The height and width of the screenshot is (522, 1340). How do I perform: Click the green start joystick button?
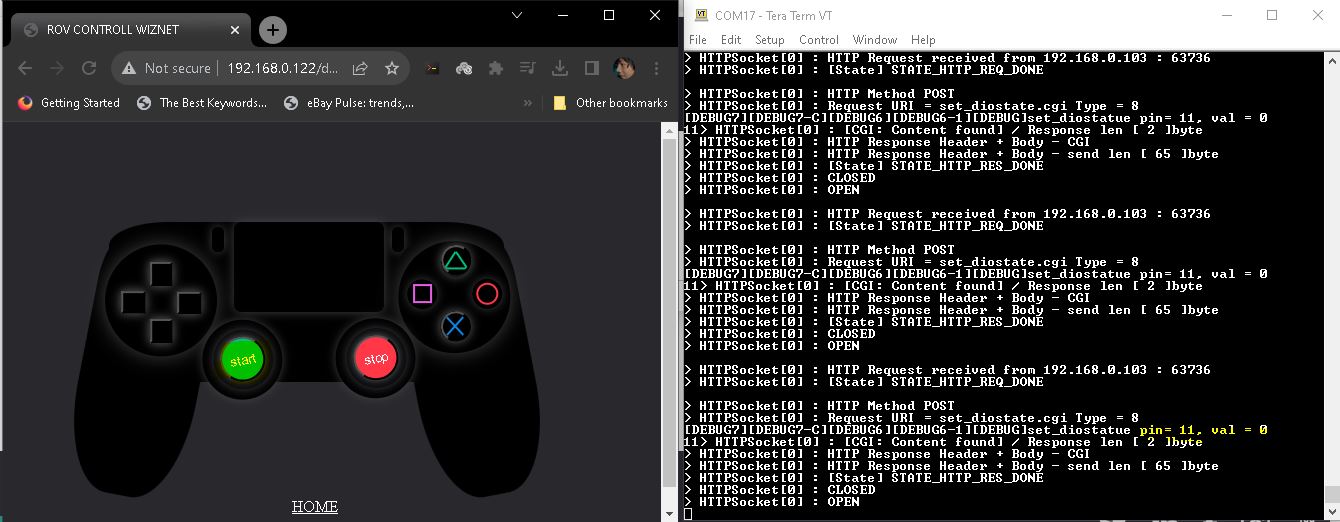pos(242,359)
